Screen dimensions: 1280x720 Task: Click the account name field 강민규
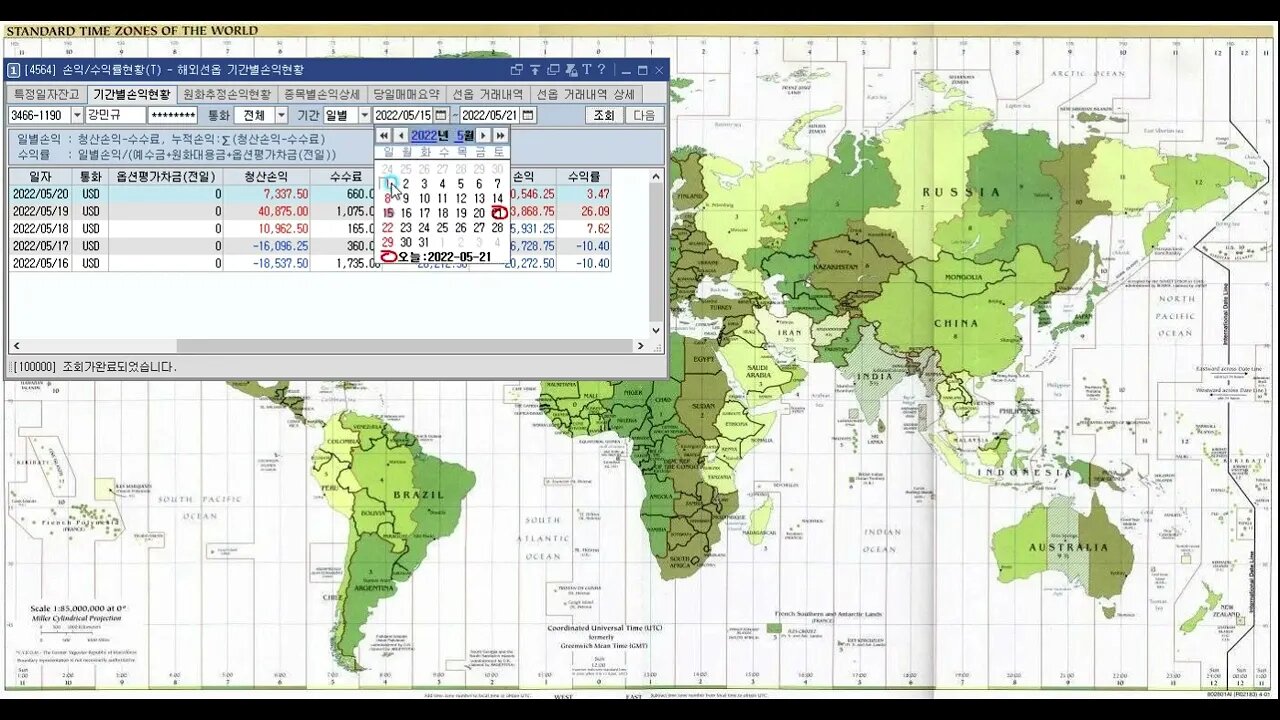click(x=115, y=115)
